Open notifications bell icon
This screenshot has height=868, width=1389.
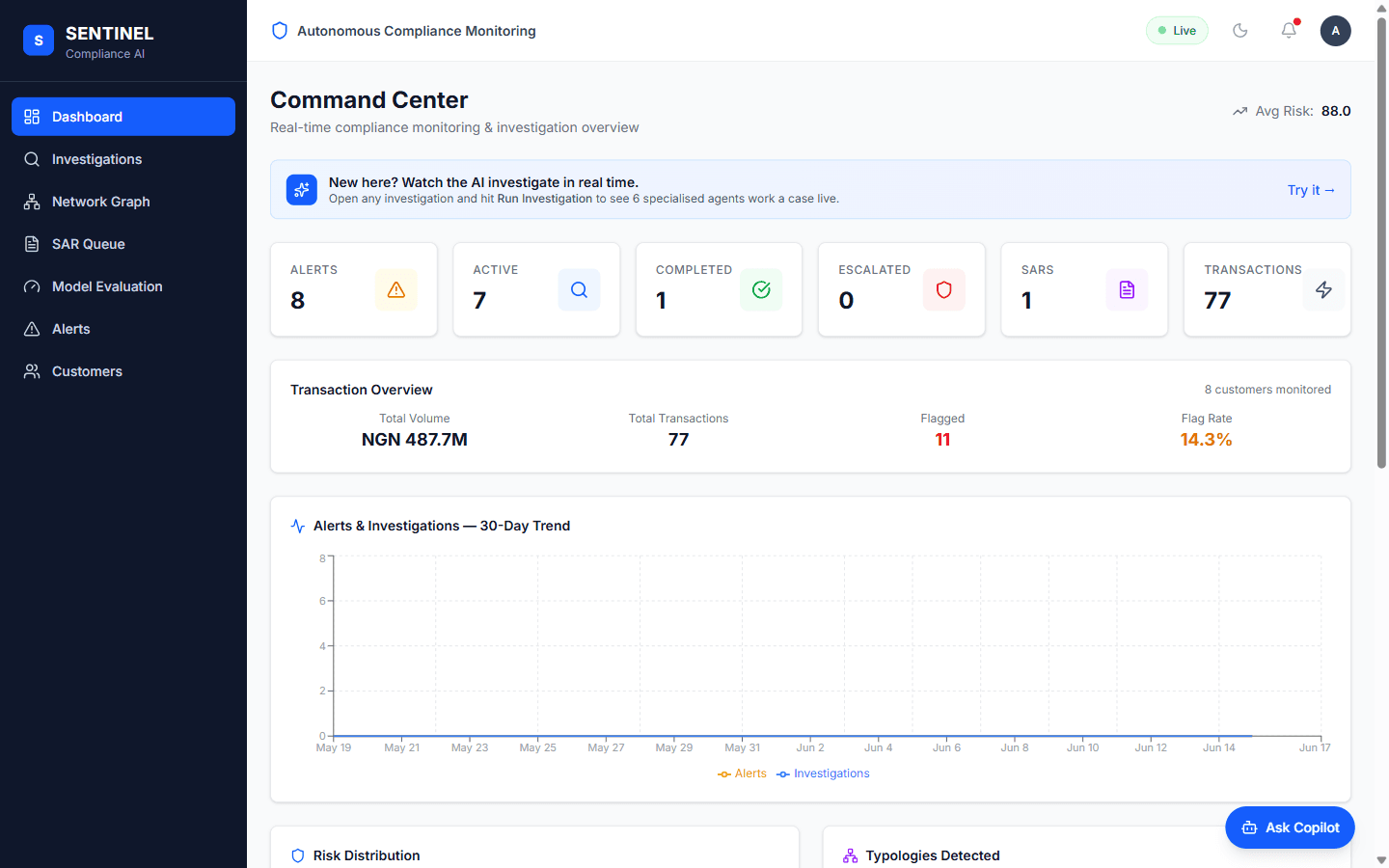point(1289,31)
